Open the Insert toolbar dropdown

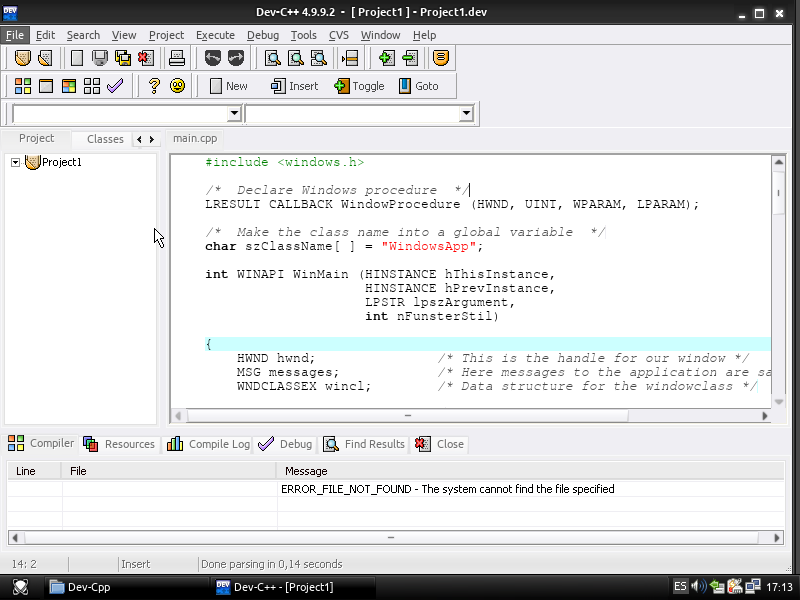(x=294, y=86)
